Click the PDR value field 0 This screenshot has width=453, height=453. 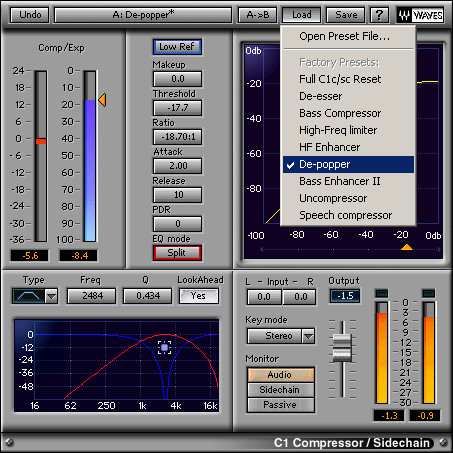tap(177, 224)
